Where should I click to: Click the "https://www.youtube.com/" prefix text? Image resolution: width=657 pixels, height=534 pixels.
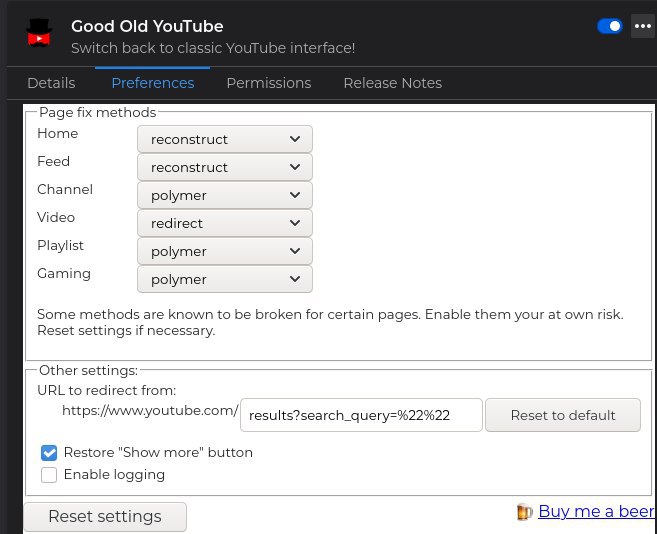(150, 410)
